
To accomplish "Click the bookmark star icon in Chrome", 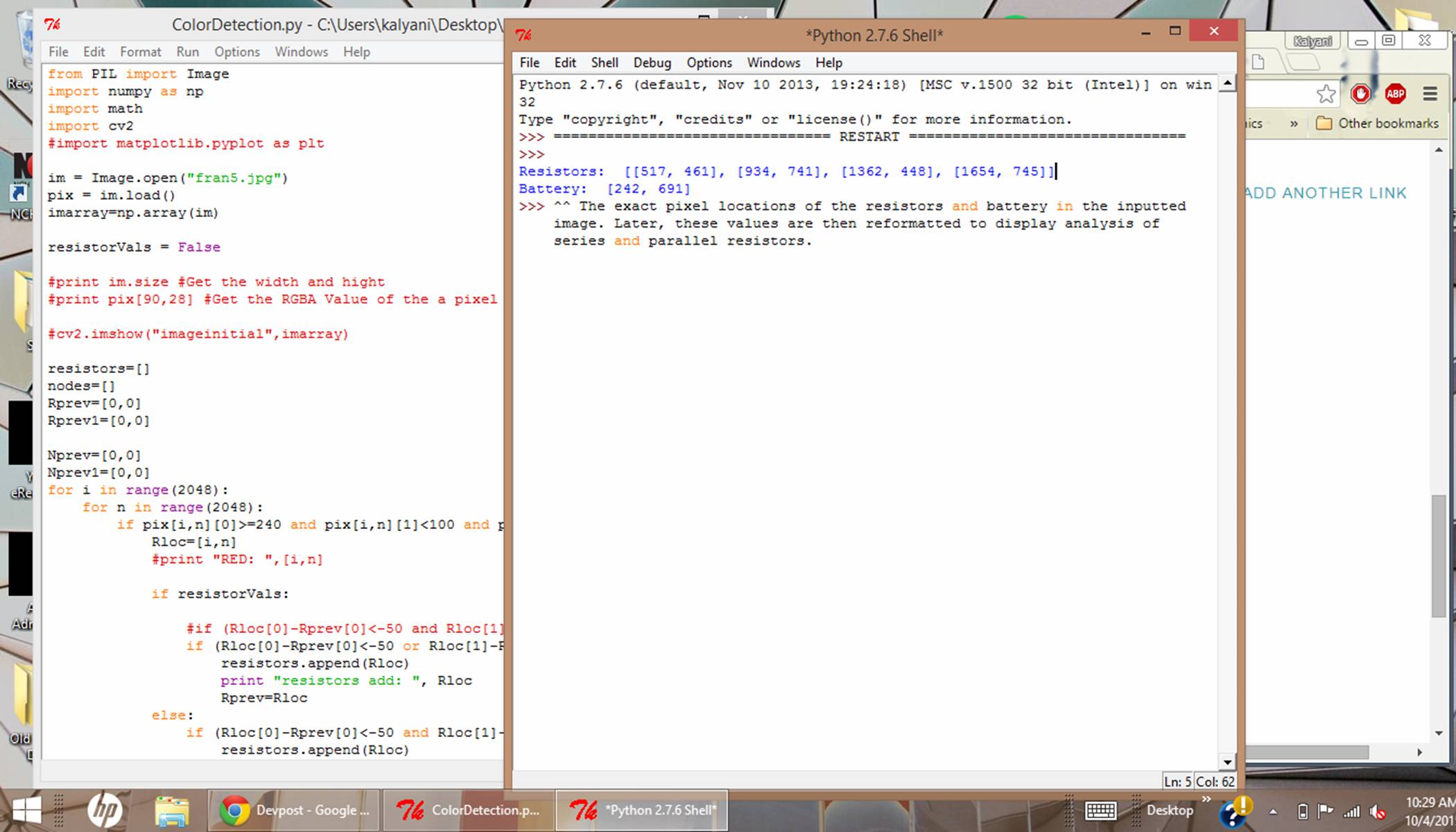I will (1326, 94).
